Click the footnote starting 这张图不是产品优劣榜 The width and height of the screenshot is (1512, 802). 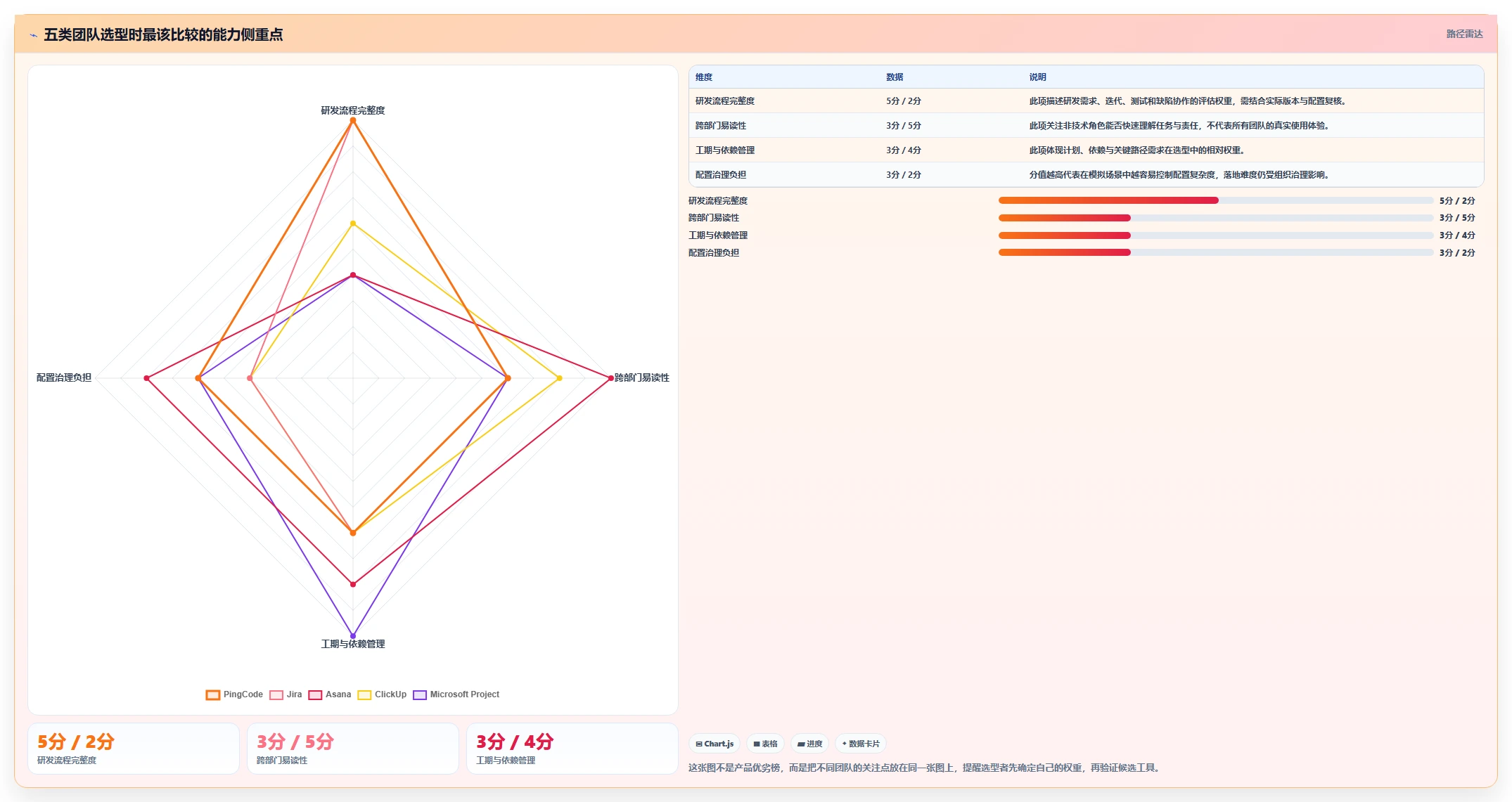click(925, 768)
